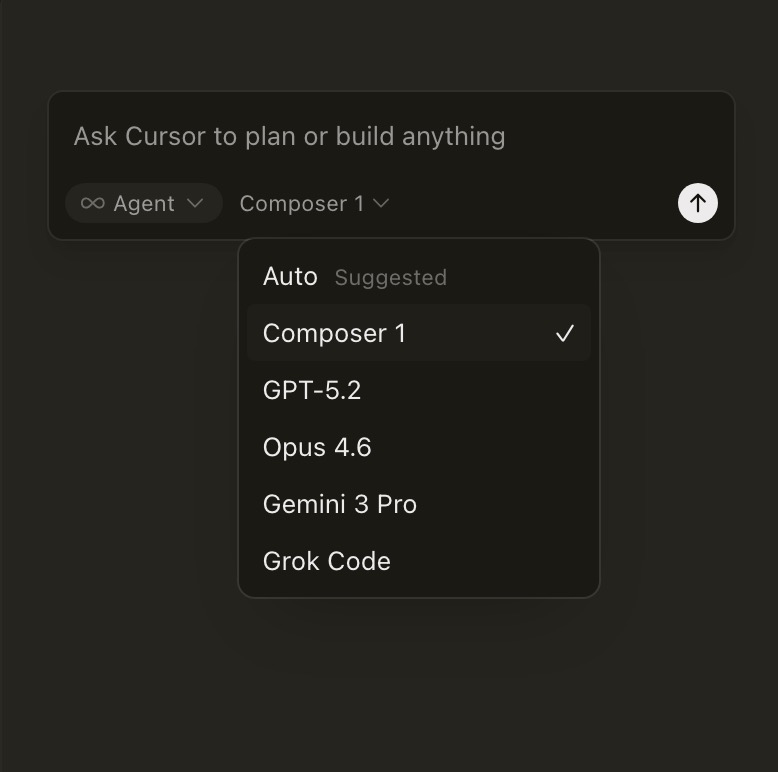Select Gemini 3 Pro model
The height and width of the screenshot is (772, 778).
pos(340,504)
